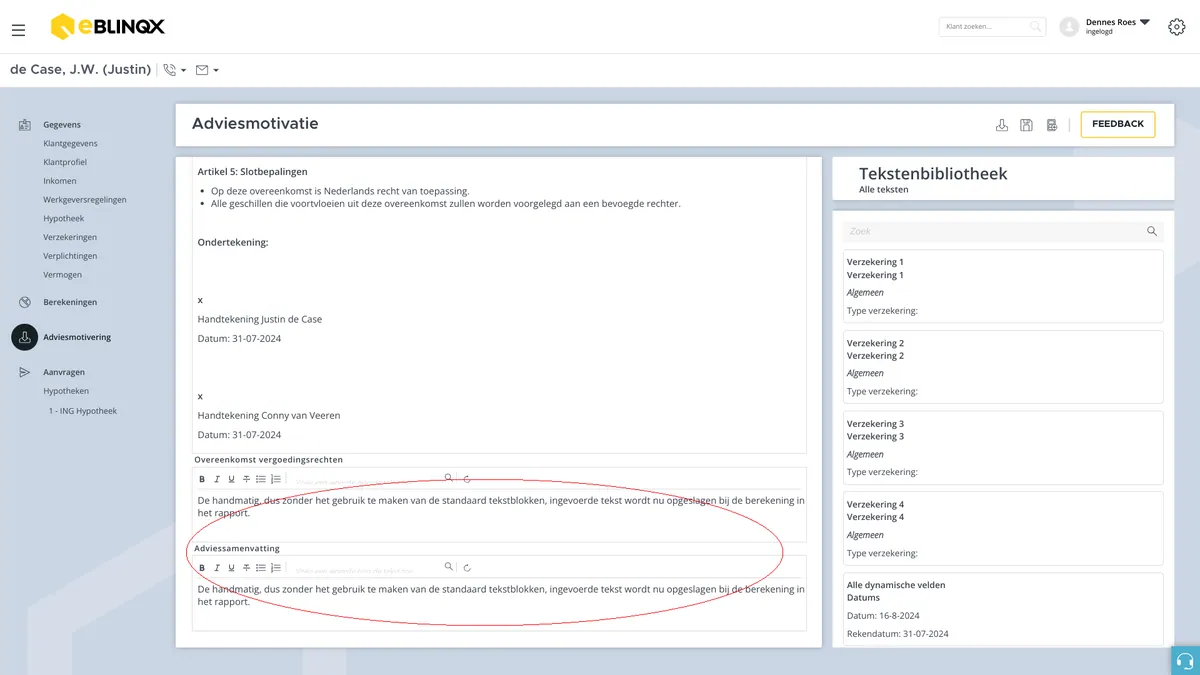Image resolution: width=1200 pixels, height=675 pixels.
Task: Apply italic in Adviessamenvatting editor
Action: pyautogui.click(x=217, y=568)
